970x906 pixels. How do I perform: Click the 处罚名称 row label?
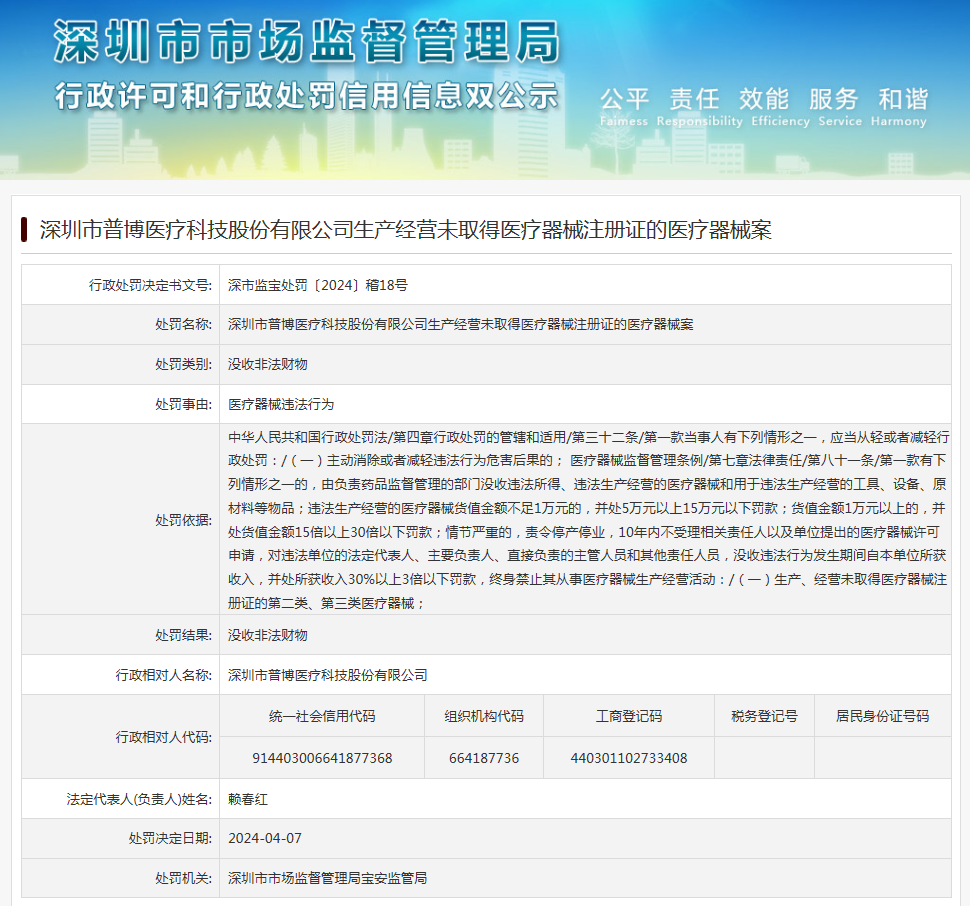tap(184, 324)
